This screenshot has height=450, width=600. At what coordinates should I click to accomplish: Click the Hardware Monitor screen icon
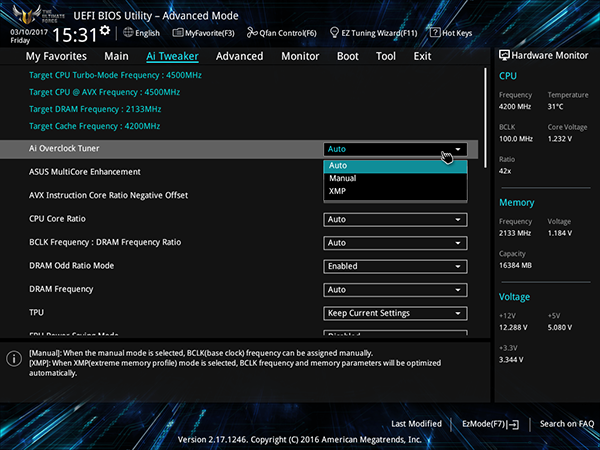click(x=504, y=55)
